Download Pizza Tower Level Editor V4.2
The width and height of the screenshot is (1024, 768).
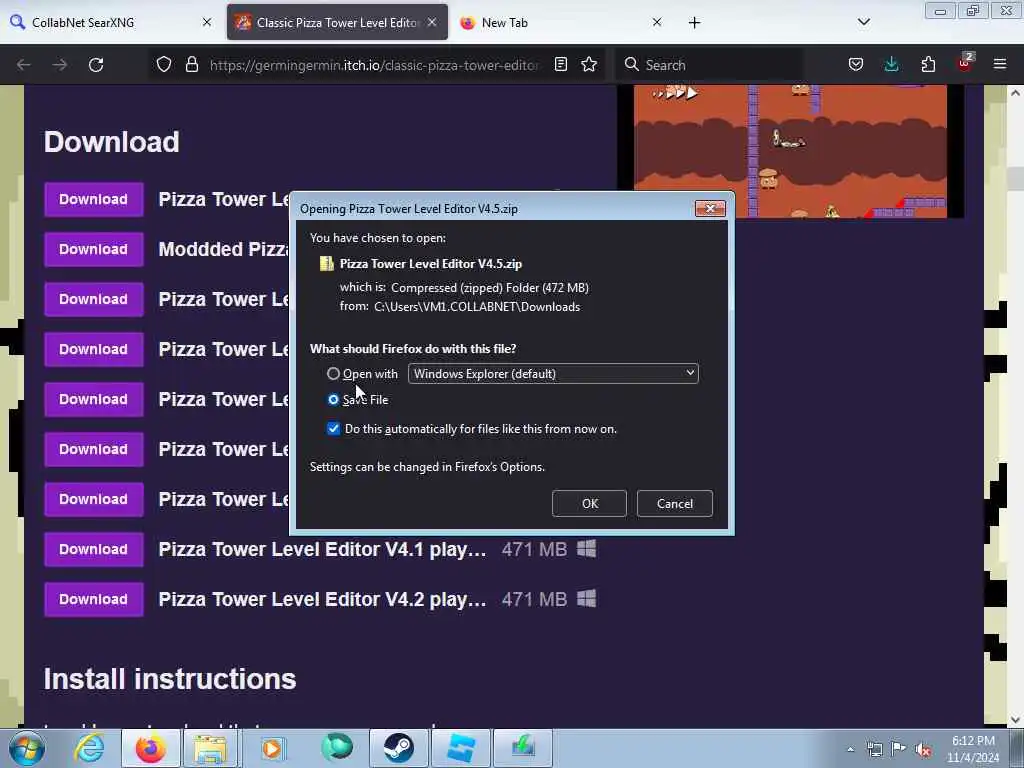(93, 600)
